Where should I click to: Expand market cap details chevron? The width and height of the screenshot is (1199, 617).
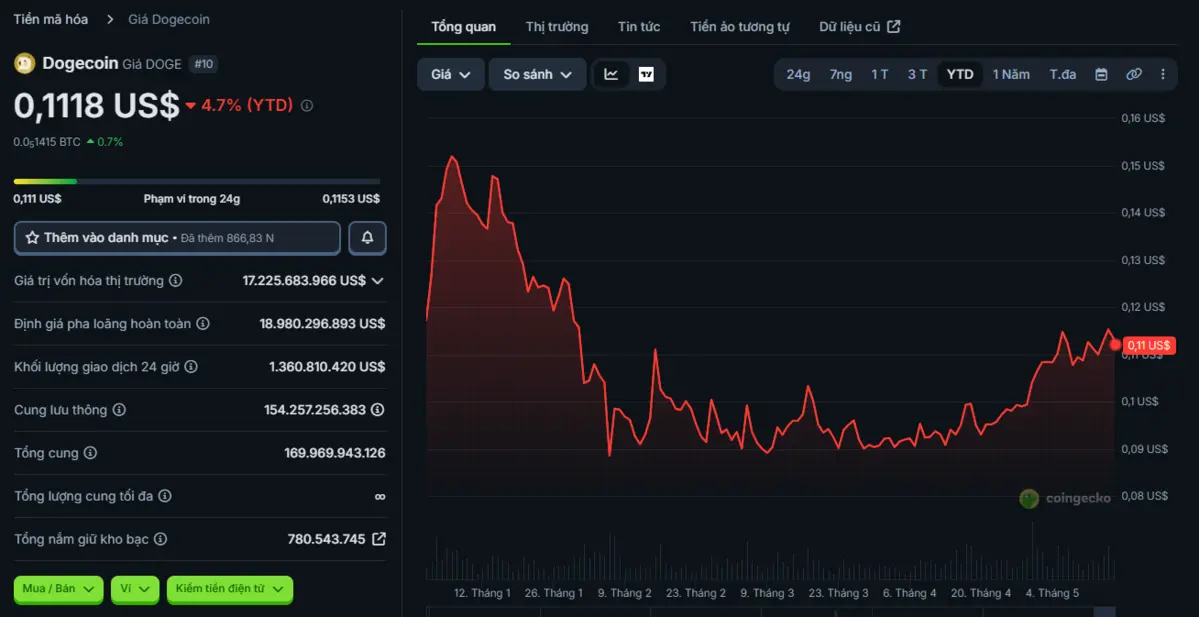coord(377,281)
